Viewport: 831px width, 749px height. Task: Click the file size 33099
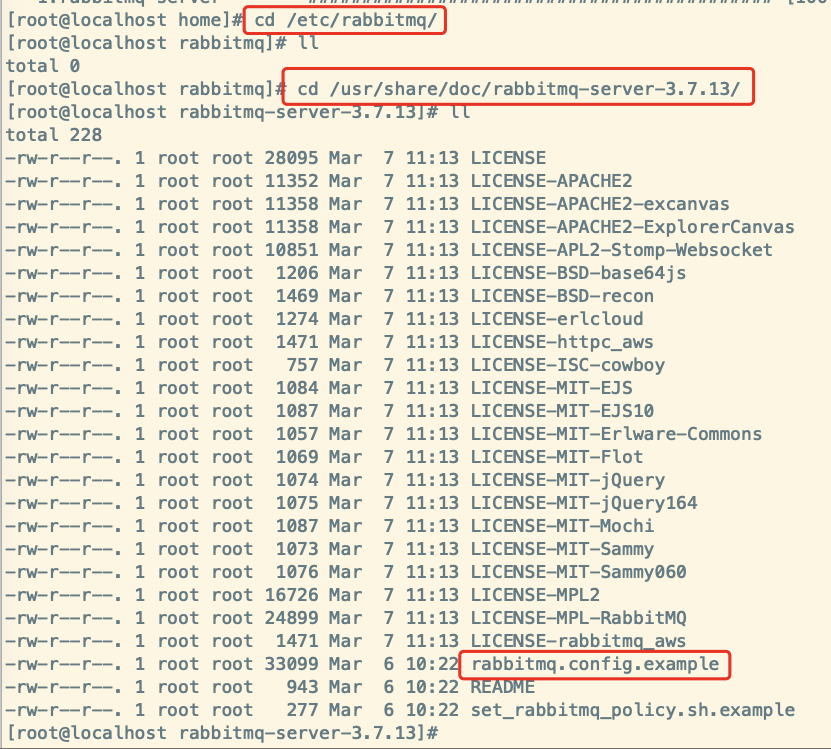[x=291, y=664]
